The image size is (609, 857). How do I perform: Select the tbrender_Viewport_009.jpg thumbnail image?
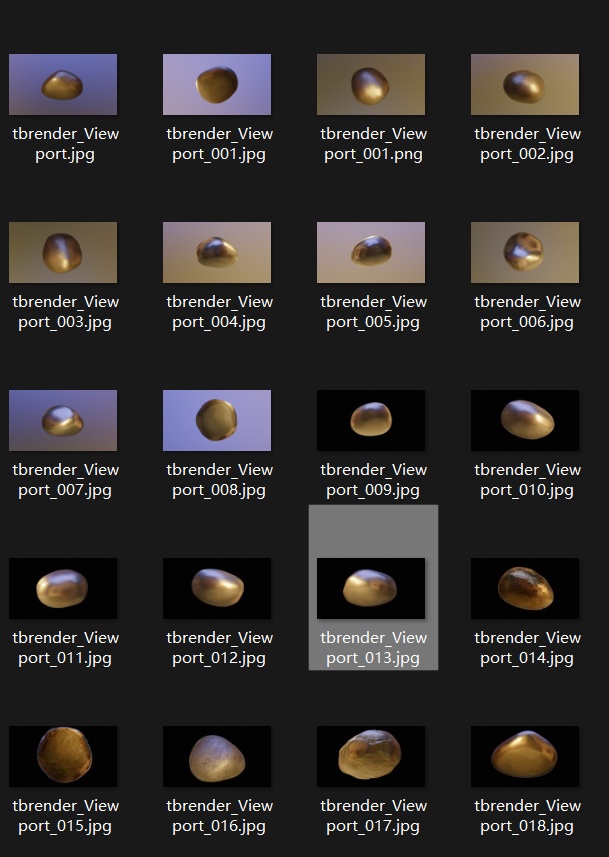point(371,420)
